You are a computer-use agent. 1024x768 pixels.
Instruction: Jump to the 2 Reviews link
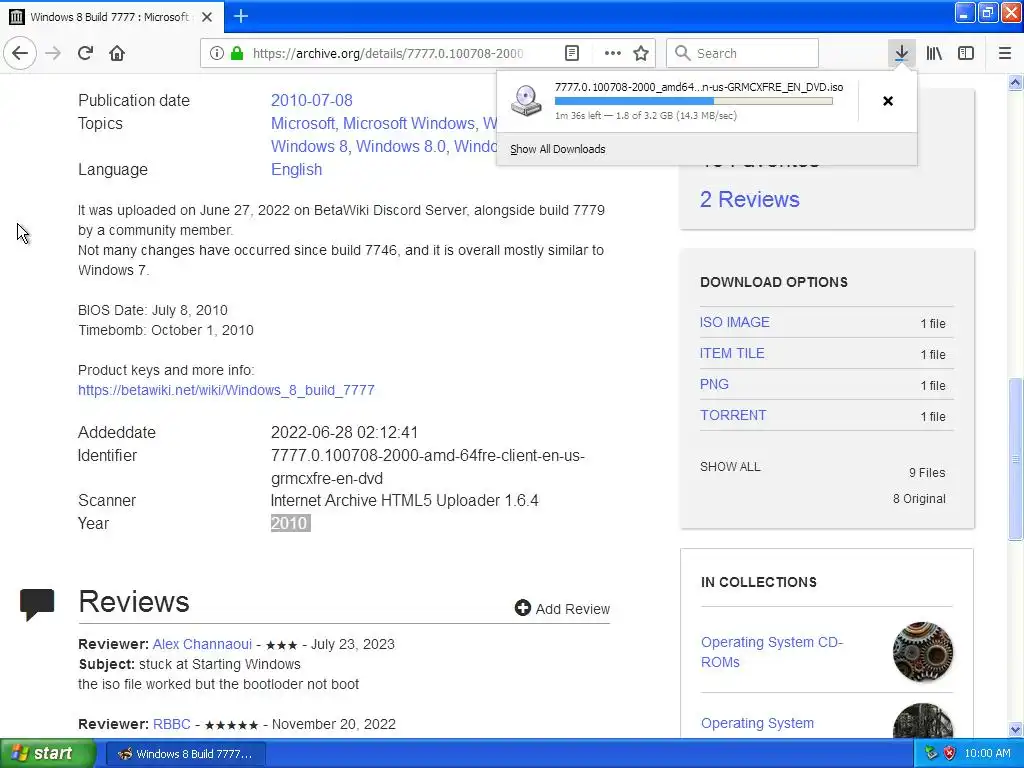tap(750, 199)
